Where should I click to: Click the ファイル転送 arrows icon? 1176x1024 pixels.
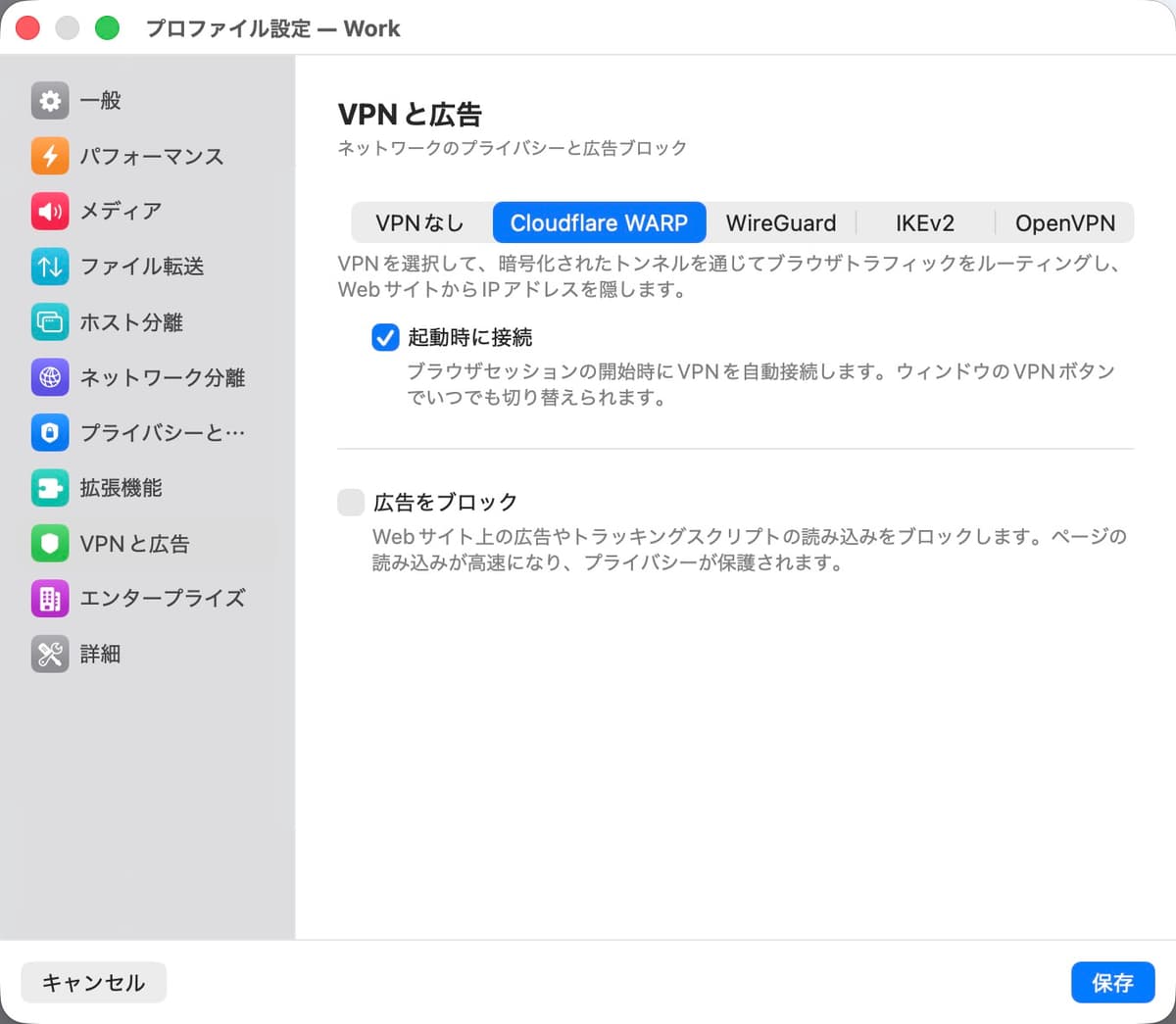(50, 267)
